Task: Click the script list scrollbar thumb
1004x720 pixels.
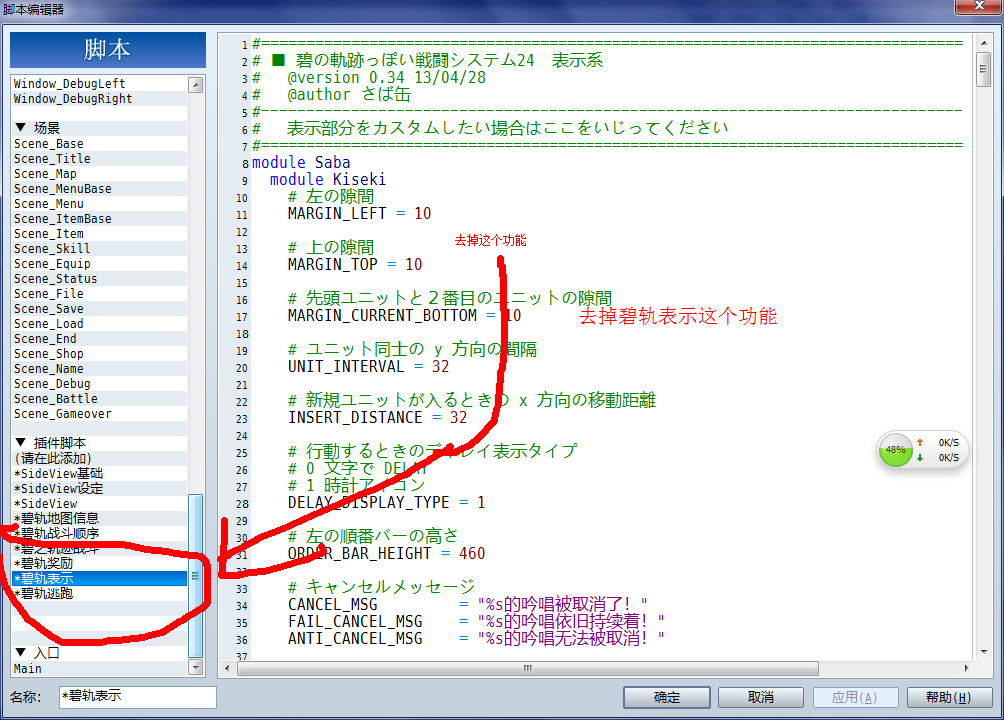Action: coord(196,576)
